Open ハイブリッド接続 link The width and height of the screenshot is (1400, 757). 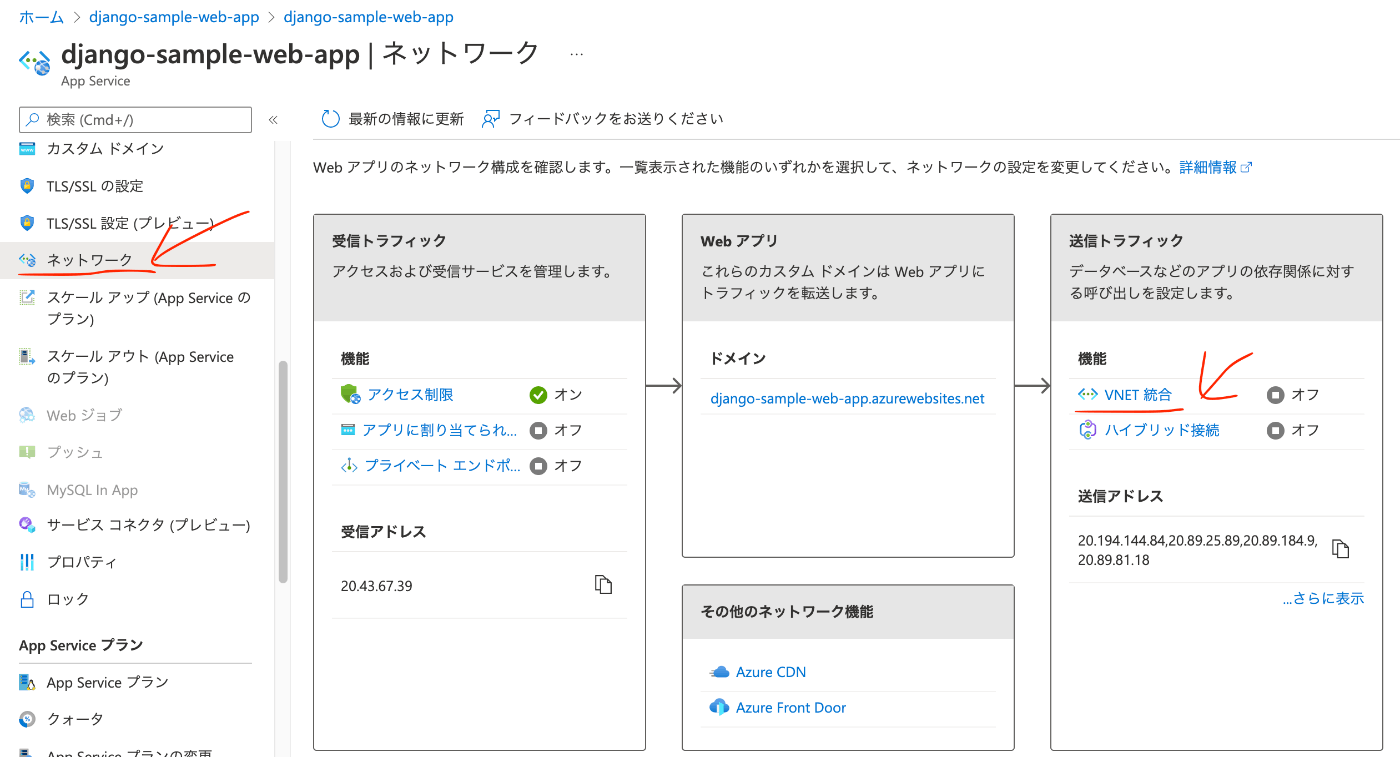(x=1162, y=430)
